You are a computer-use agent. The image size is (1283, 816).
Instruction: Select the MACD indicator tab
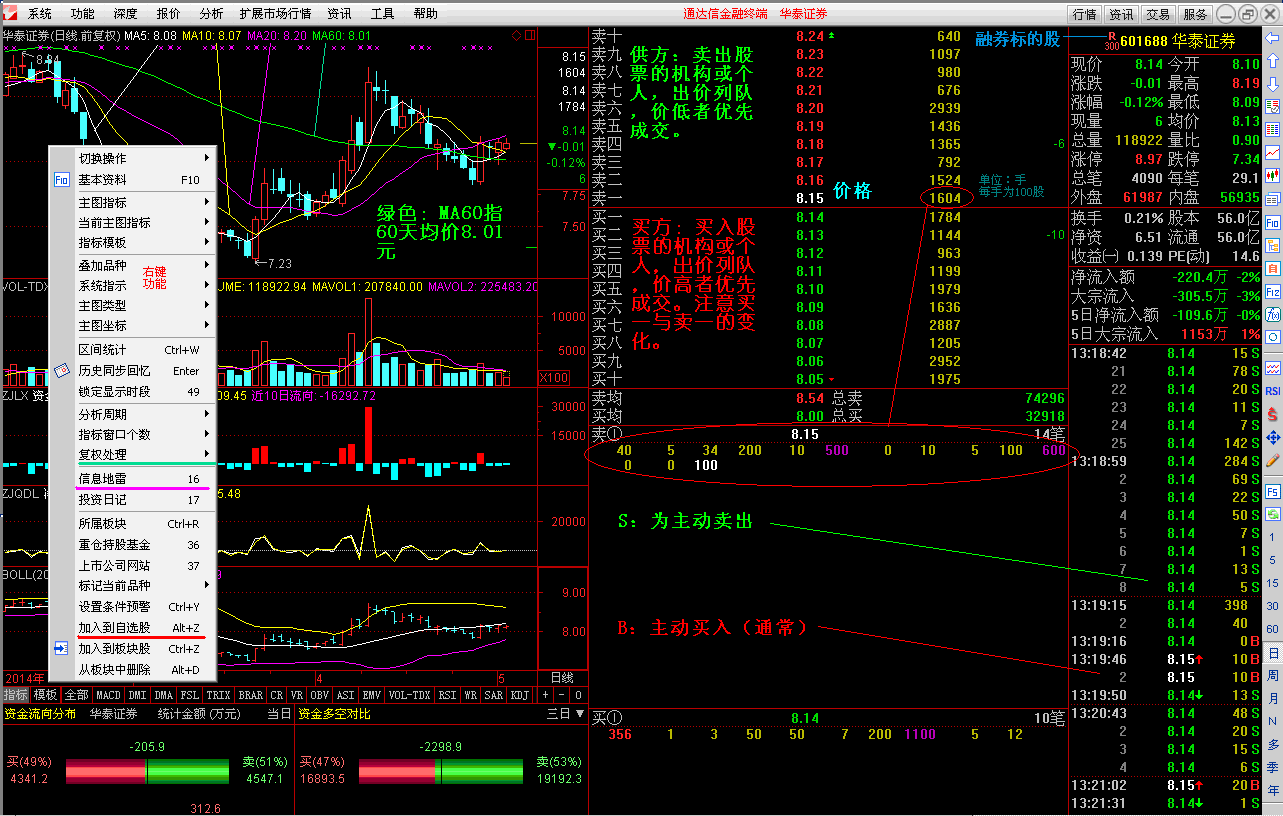pyautogui.click(x=108, y=695)
